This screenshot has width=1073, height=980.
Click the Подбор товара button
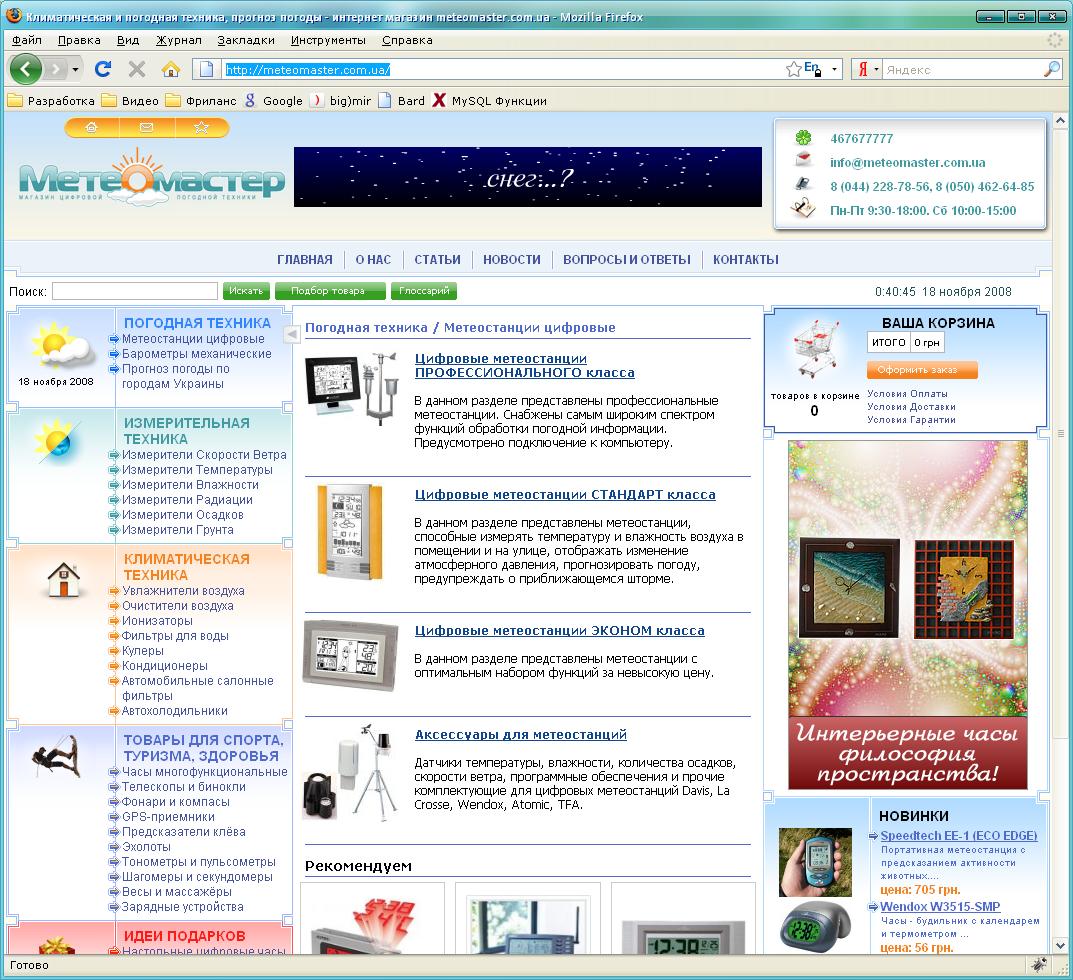tap(331, 291)
